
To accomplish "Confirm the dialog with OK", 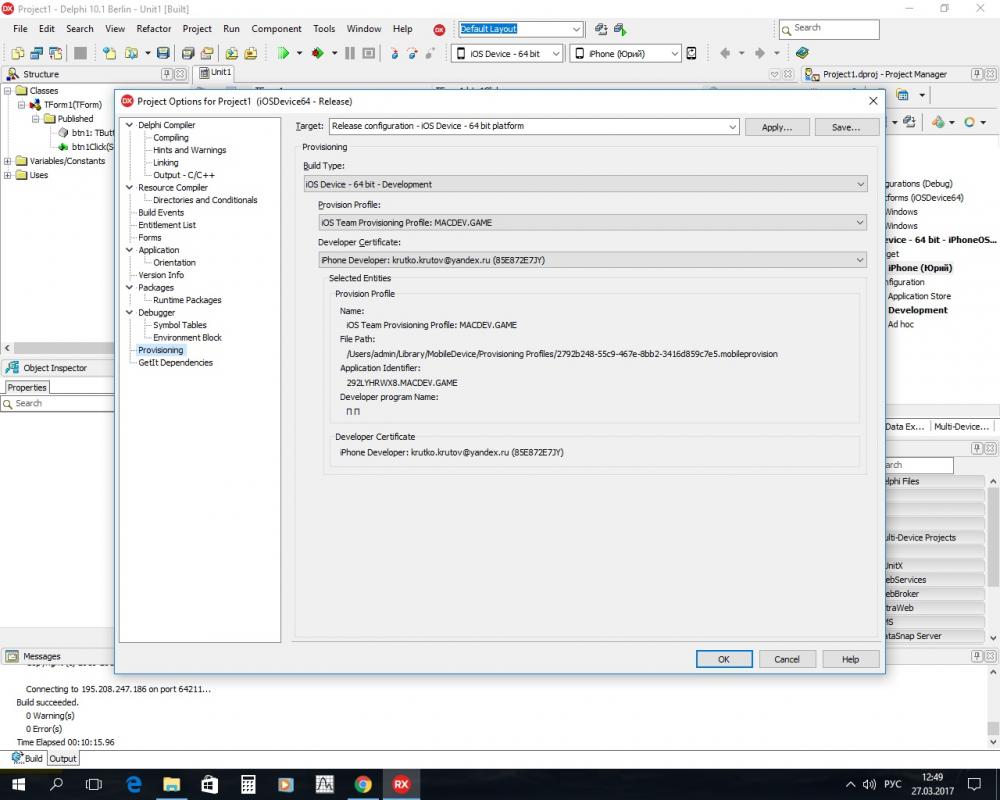I will [x=724, y=659].
